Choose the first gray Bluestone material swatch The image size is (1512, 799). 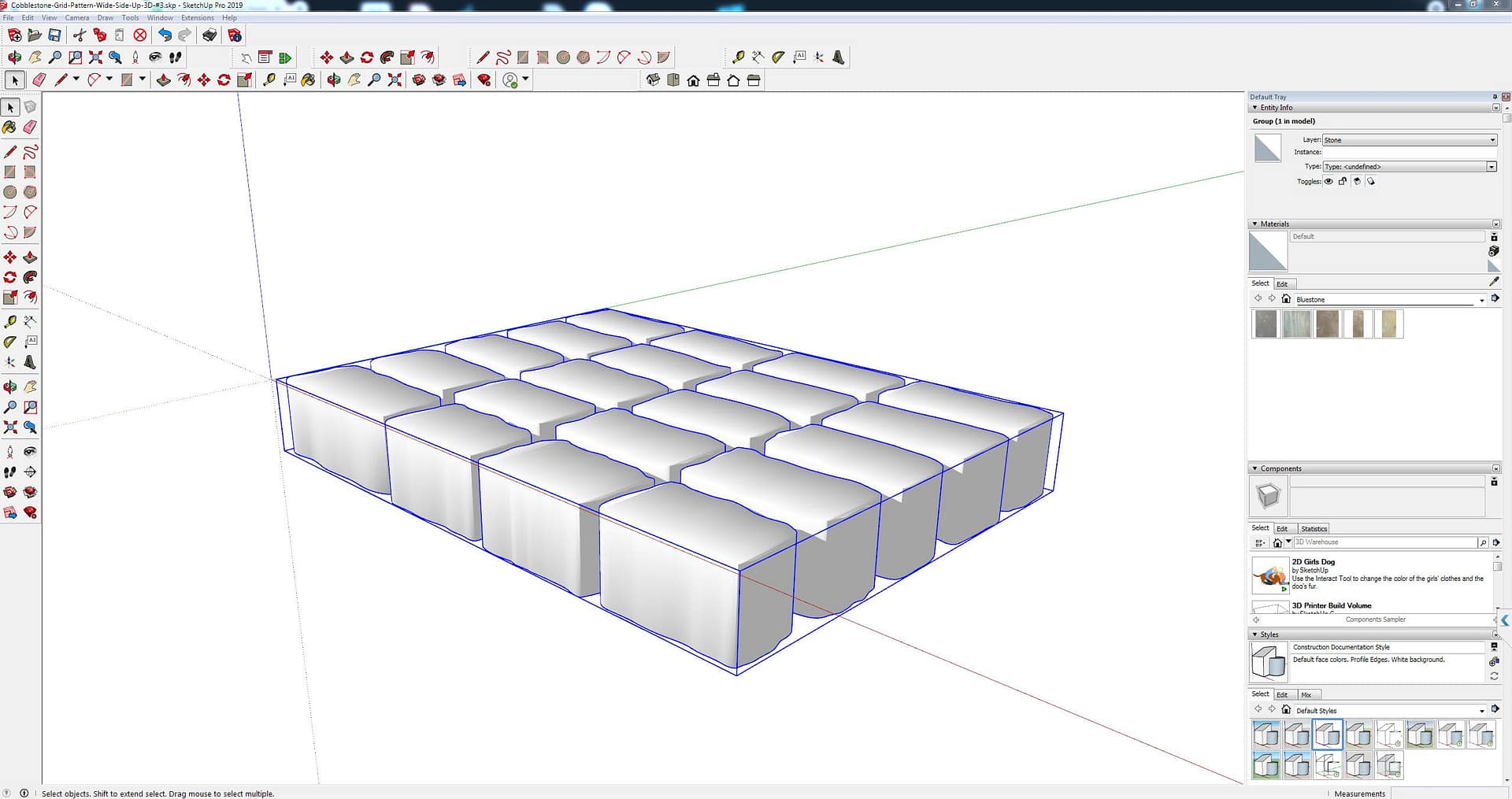point(1266,324)
